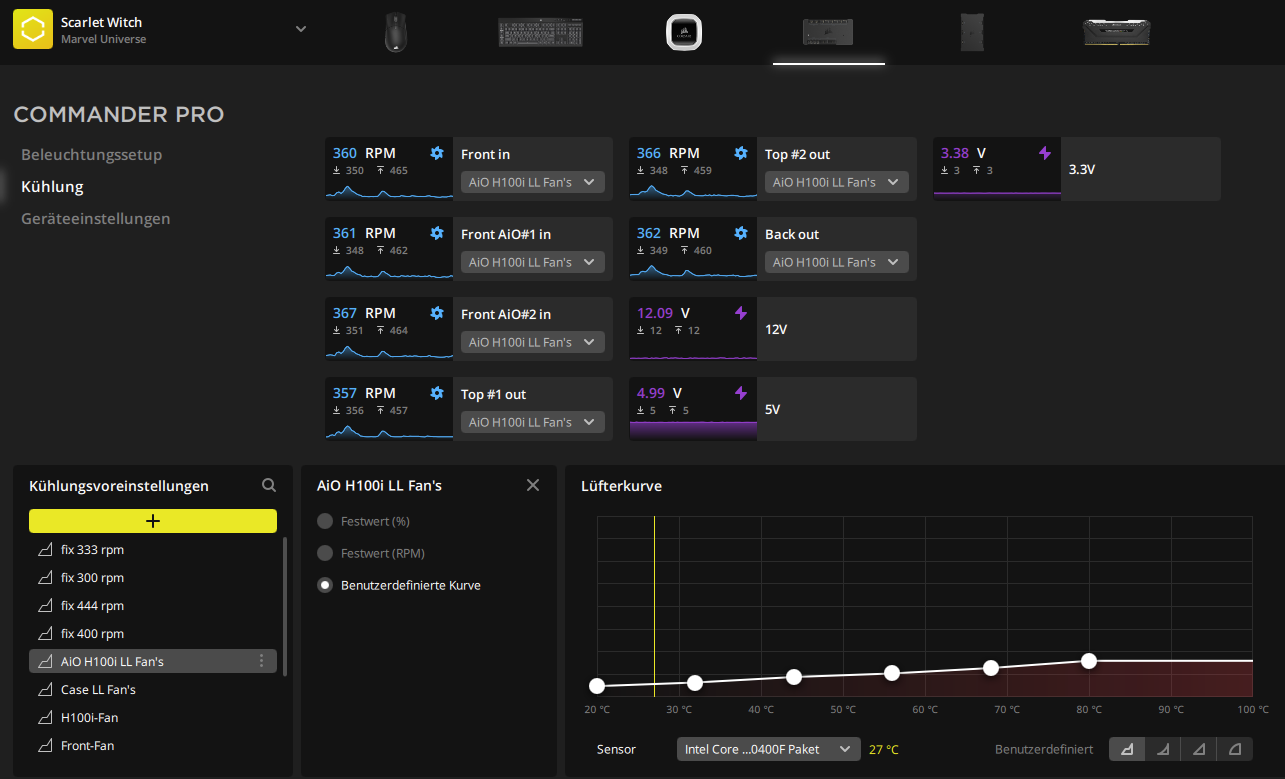Open gear settings for Front AiO#1 in

click(436, 233)
